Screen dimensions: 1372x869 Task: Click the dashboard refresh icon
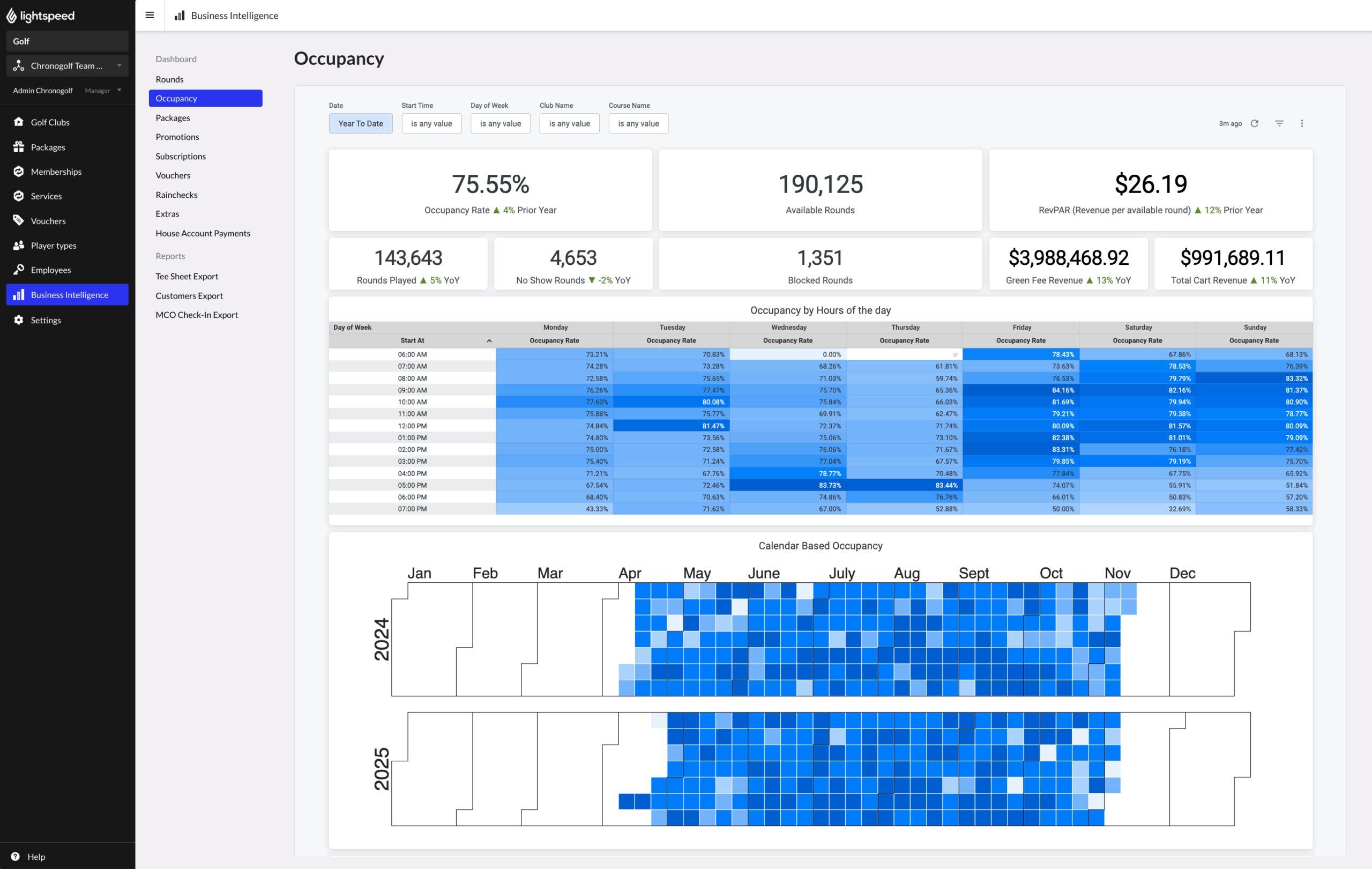(1254, 123)
